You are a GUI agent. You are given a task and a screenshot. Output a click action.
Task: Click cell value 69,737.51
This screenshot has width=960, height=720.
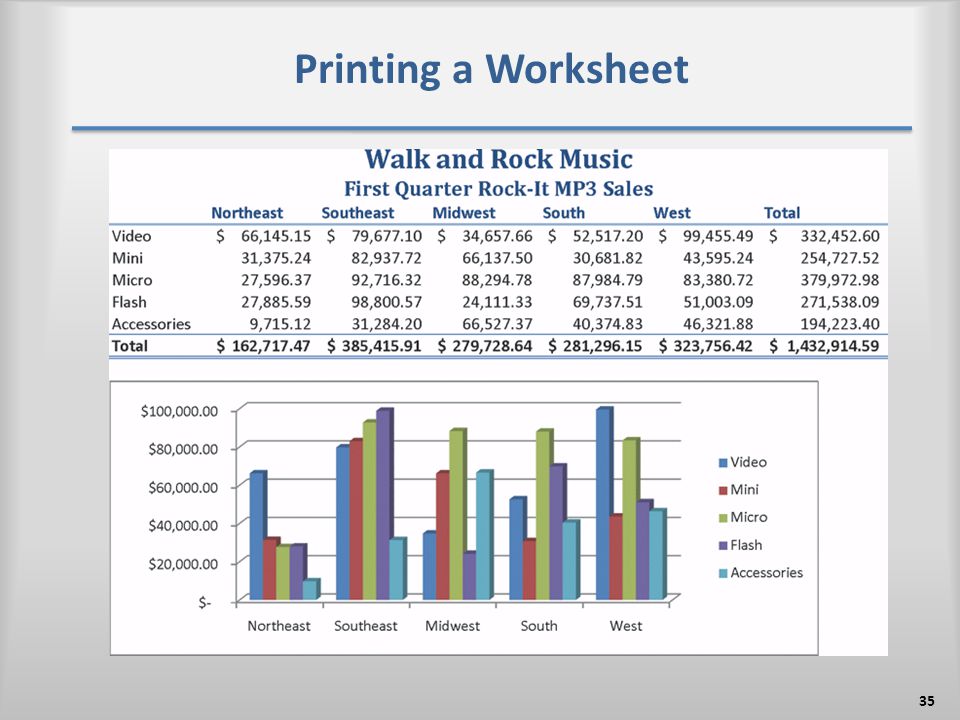pos(608,302)
